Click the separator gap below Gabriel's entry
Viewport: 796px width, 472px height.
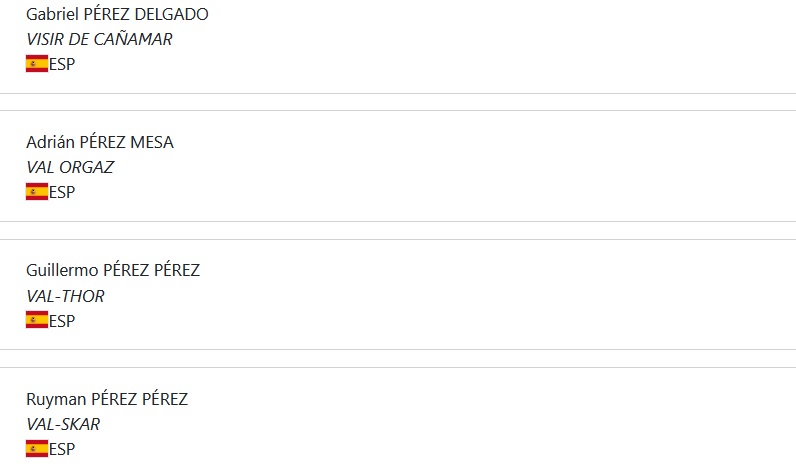tap(398, 102)
